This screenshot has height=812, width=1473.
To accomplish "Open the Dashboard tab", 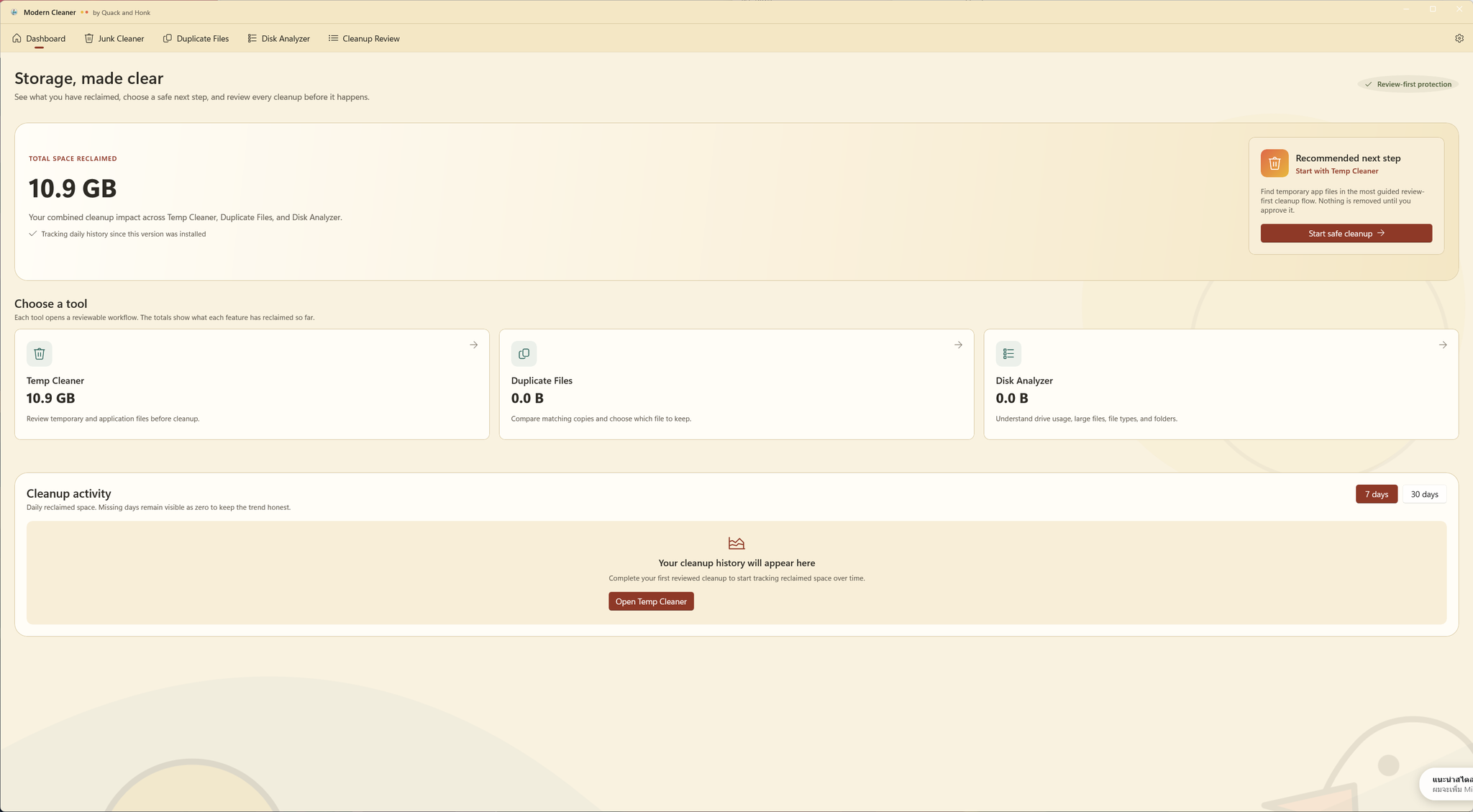I will coord(39,38).
